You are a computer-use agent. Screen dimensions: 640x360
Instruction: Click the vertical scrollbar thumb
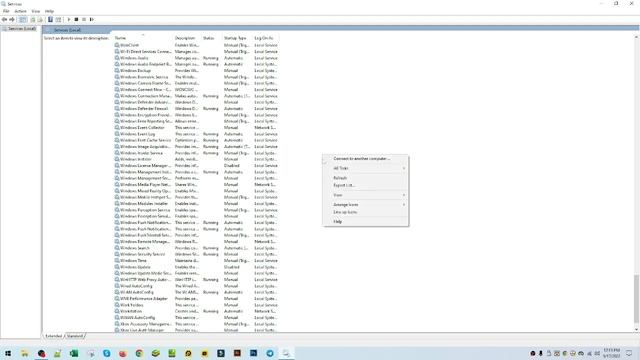[636, 300]
